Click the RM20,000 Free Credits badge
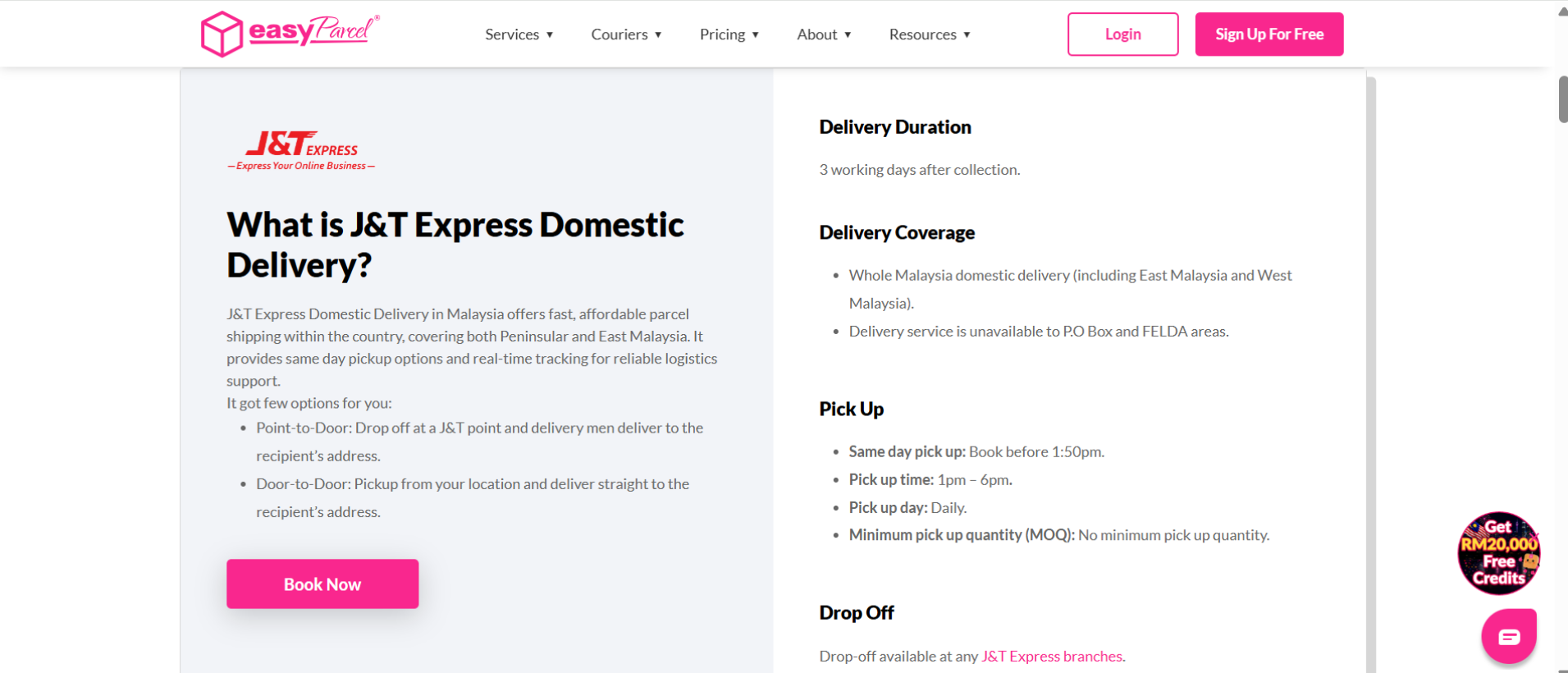Screen dimensions: 1568x673 [x=1498, y=553]
